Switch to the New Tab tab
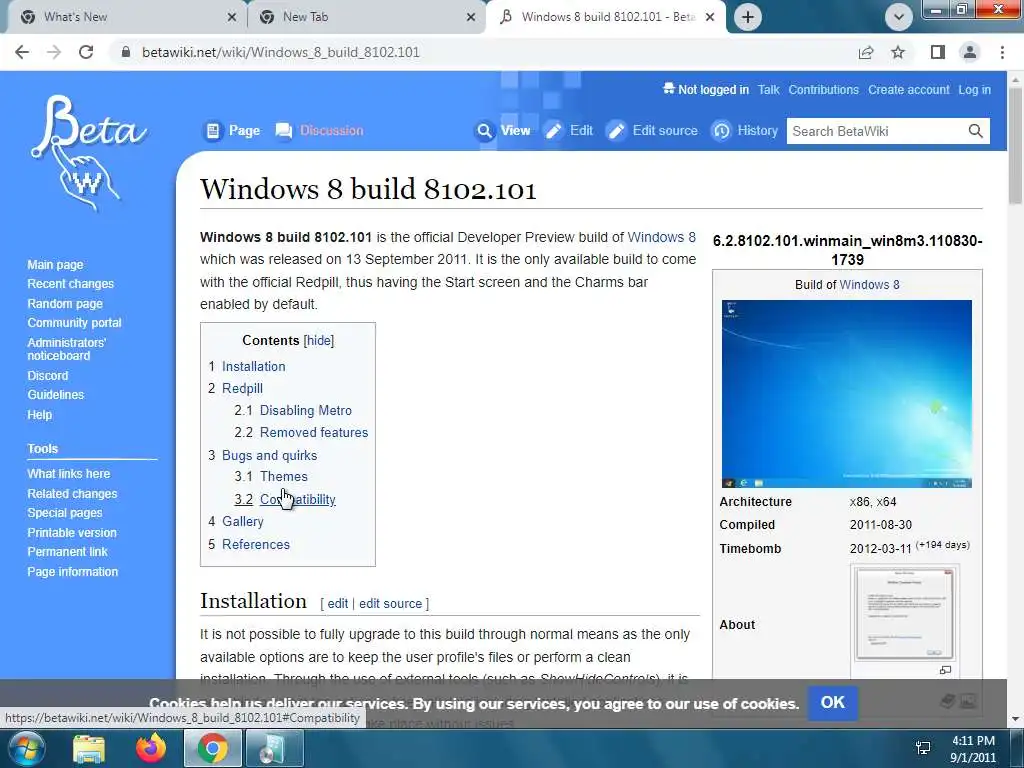This screenshot has width=1024, height=768. click(x=366, y=17)
